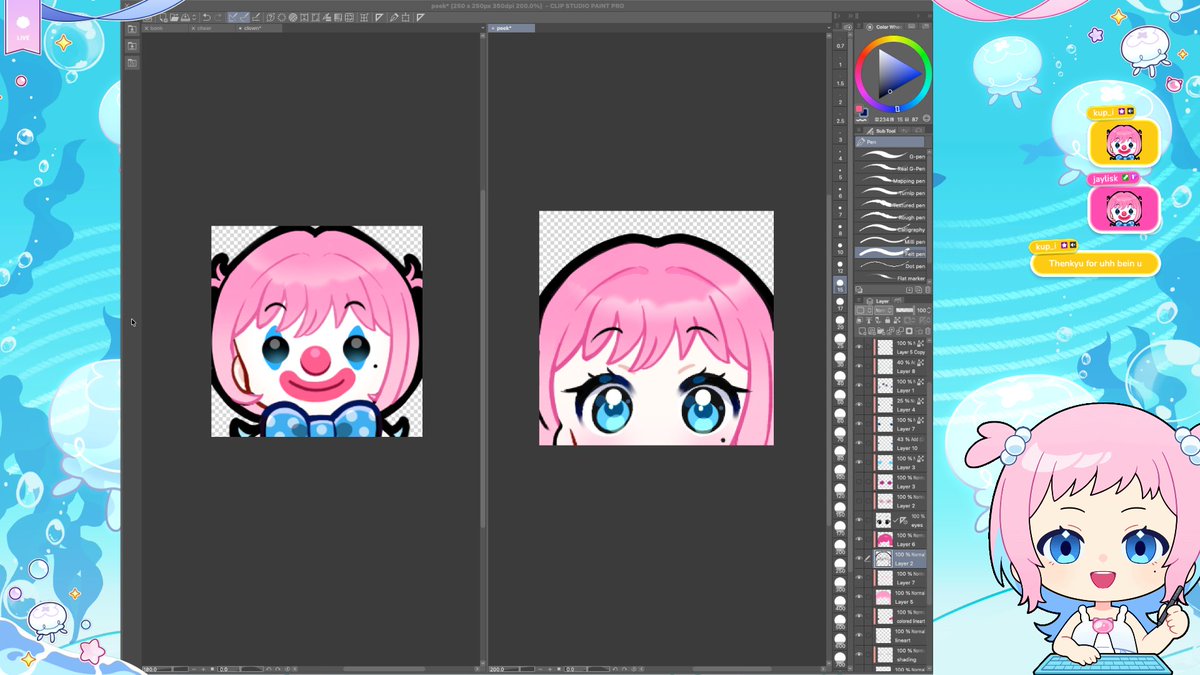Select the Layer 5 Copy layer
The height and width of the screenshot is (675, 1200).
900,348
